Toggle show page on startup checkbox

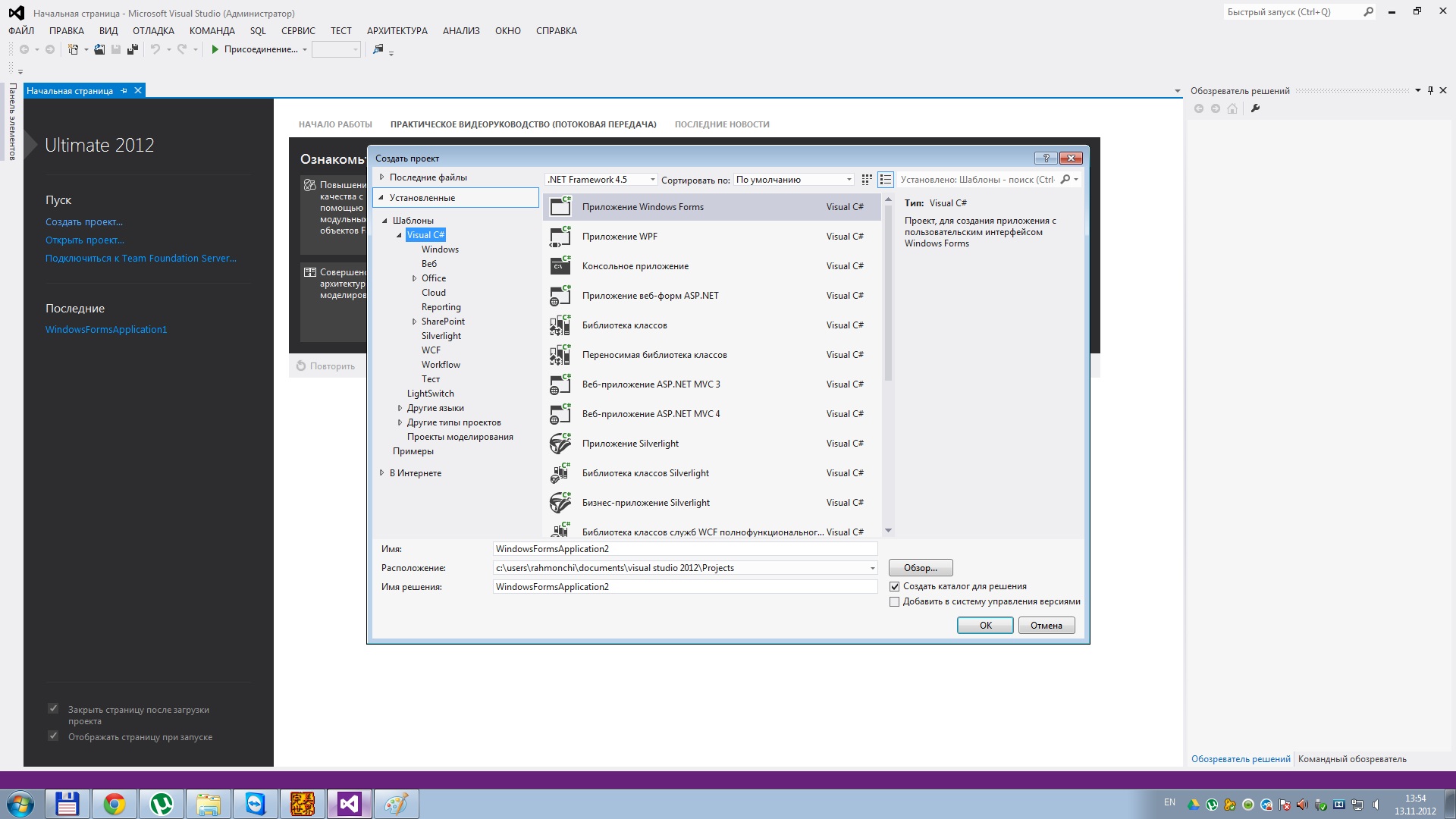[x=53, y=736]
